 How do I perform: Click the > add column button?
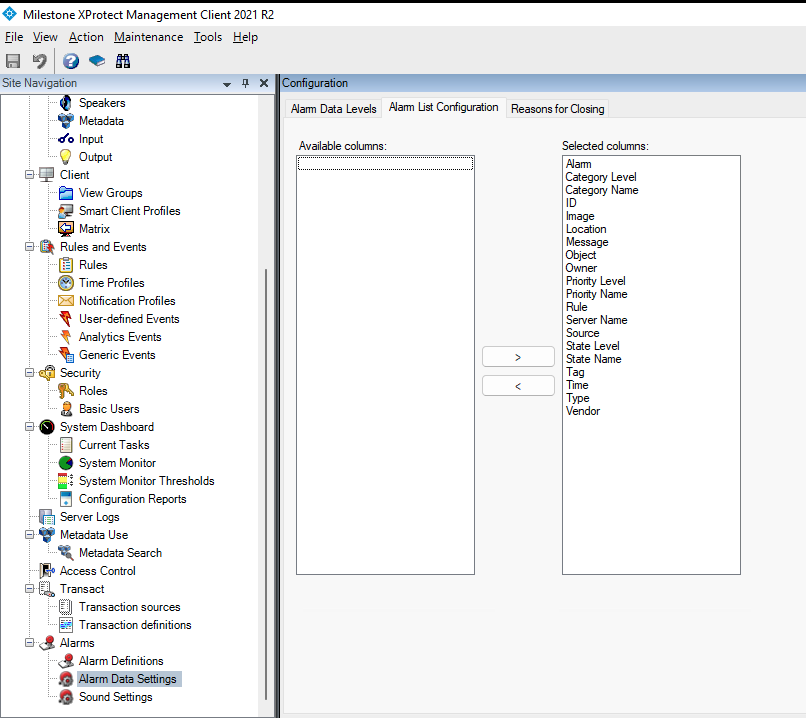click(x=518, y=357)
